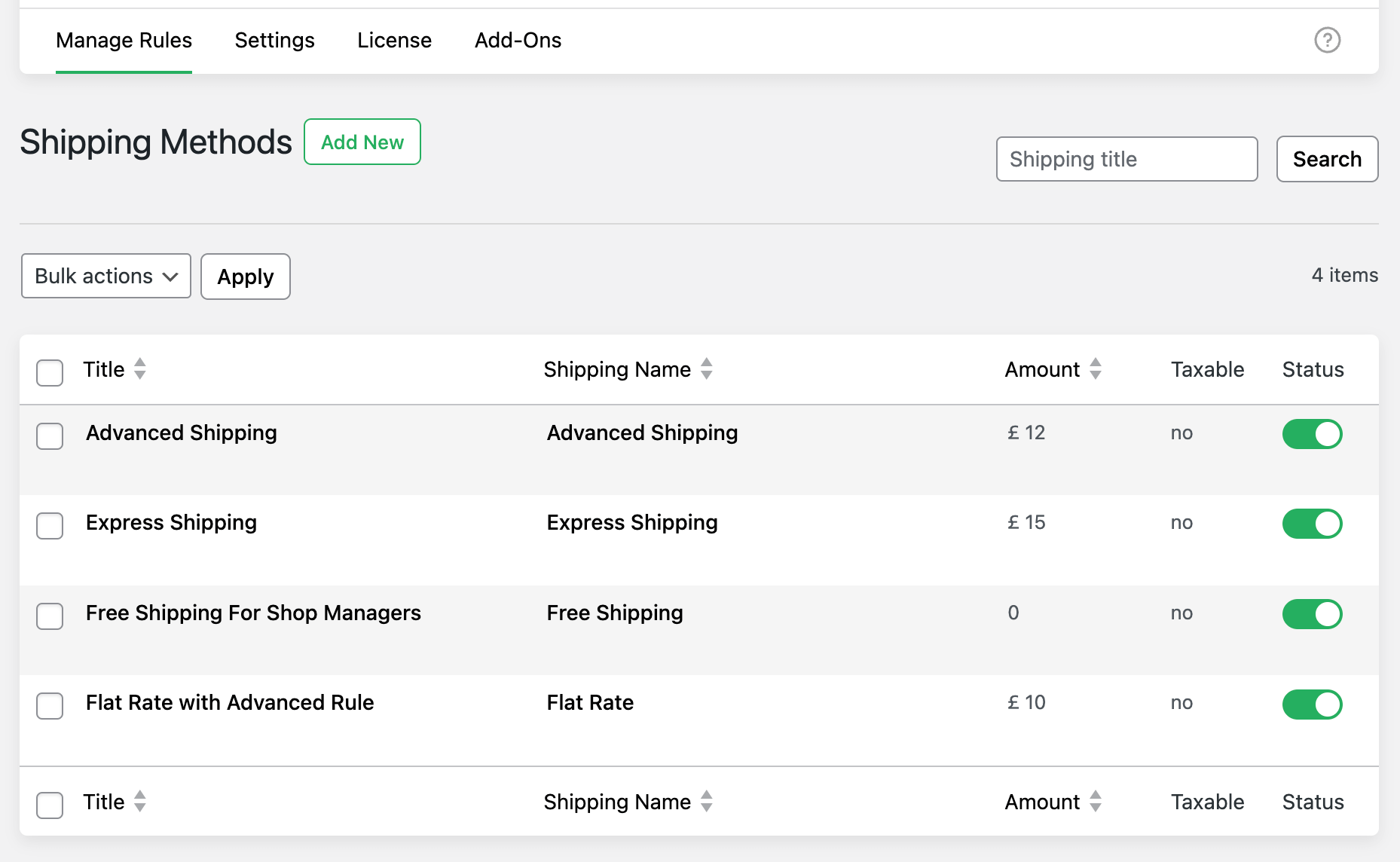Open the help question mark icon
The width and height of the screenshot is (1400, 862).
click(x=1327, y=40)
